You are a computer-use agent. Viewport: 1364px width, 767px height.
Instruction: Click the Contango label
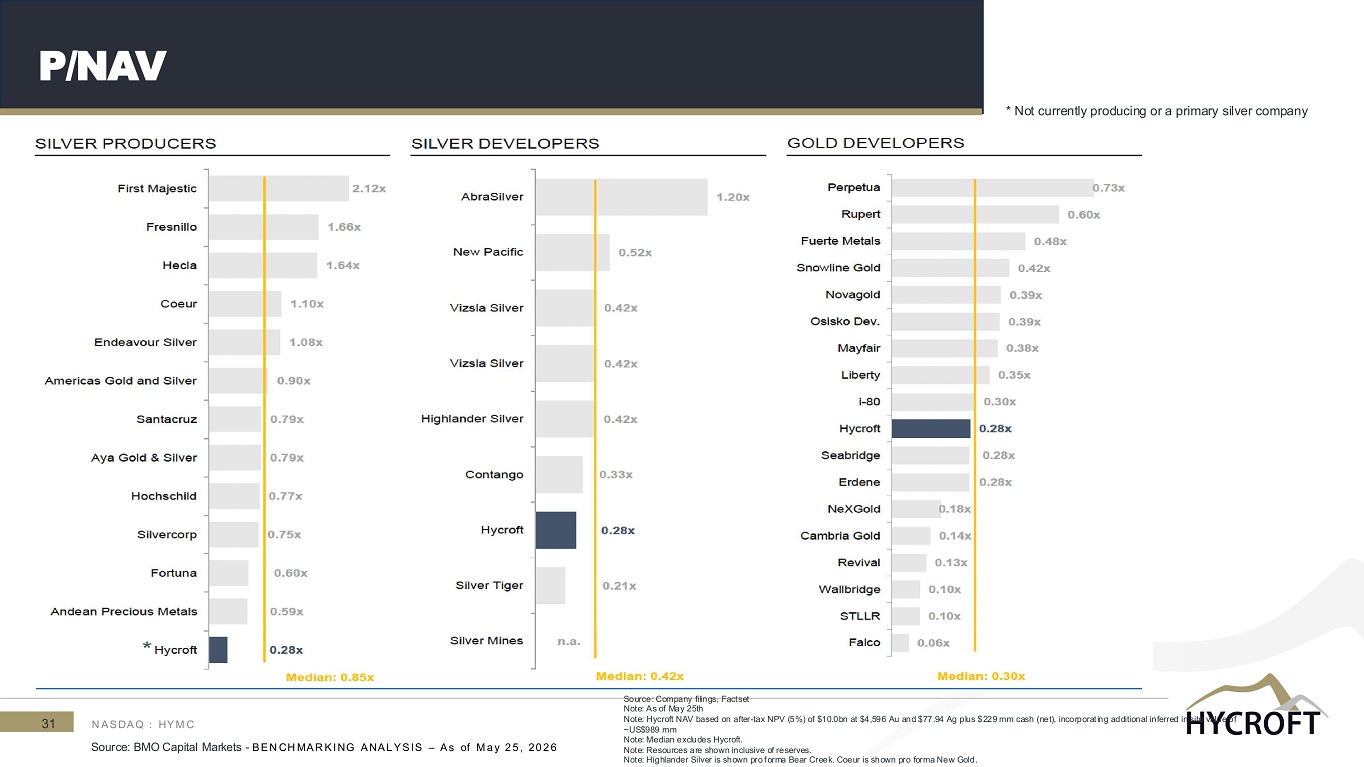(494, 474)
